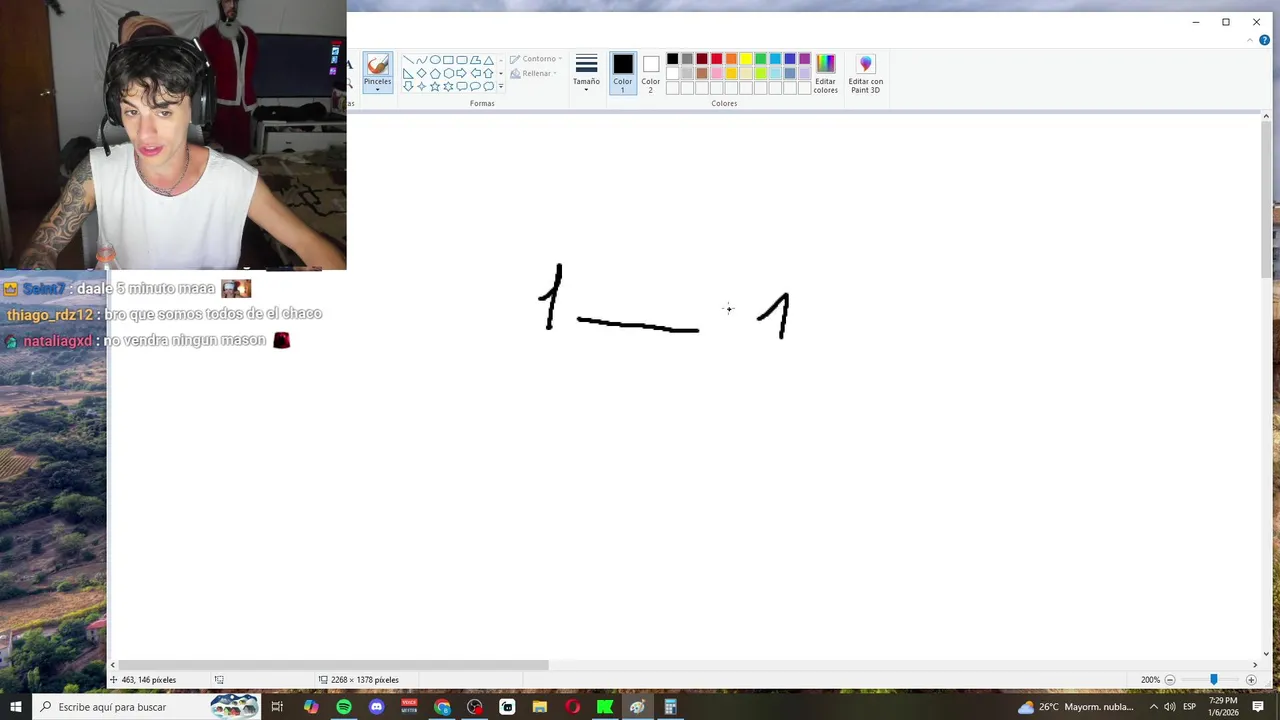Open File Explorer from the taskbar
Image resolution: width=1280 pixels, height=720 pixels.
[540, 707]
